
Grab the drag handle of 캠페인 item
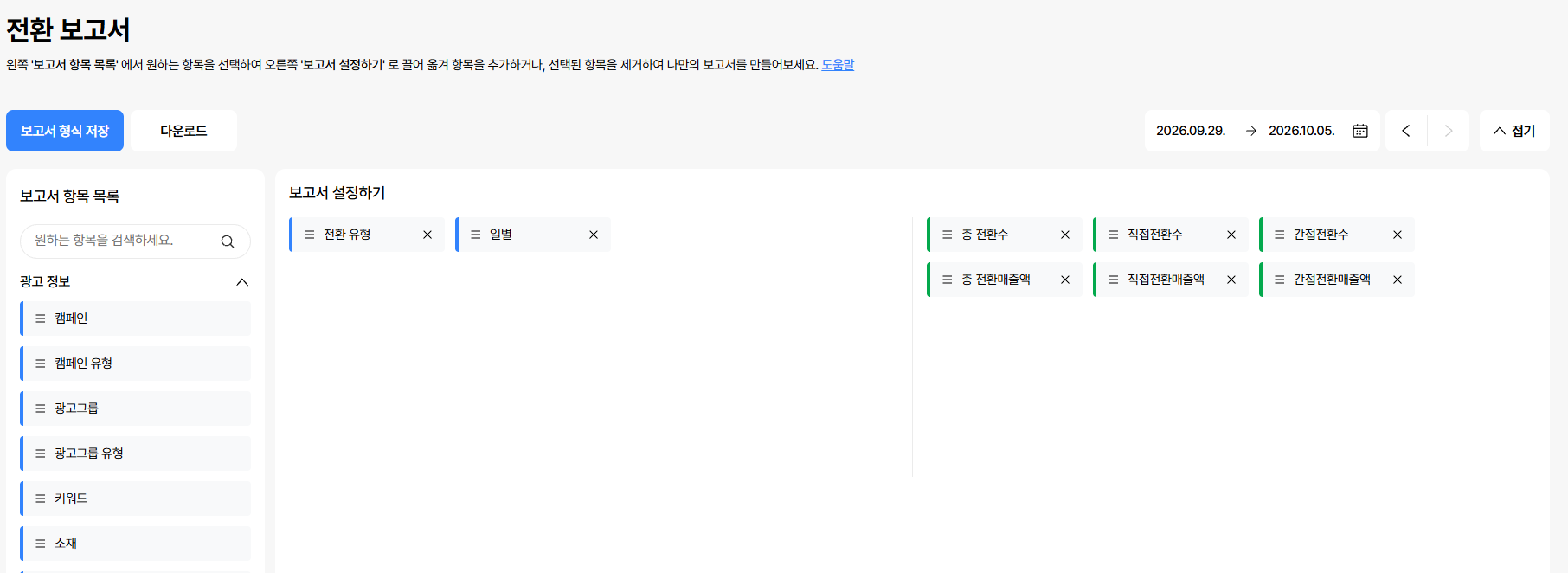(x=41, y=319)
